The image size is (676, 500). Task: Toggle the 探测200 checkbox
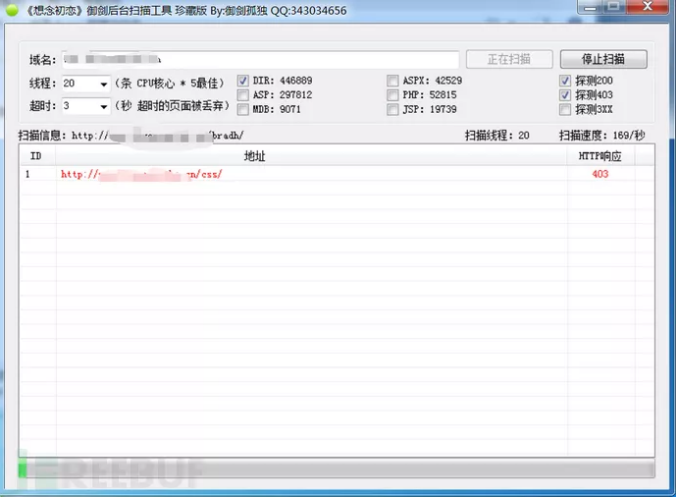565,81
